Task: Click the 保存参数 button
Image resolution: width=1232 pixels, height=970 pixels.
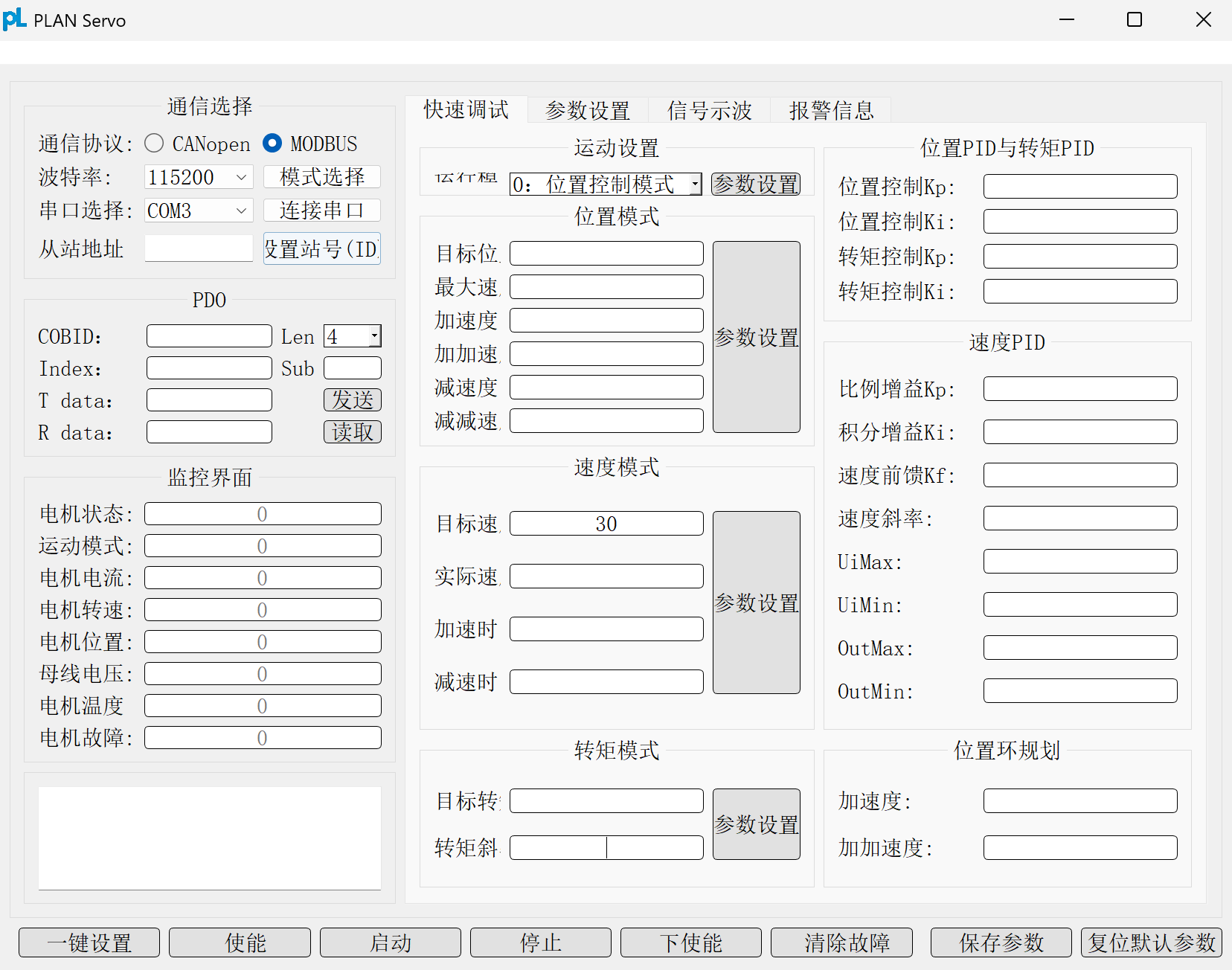Action: tap(1001, 942)
